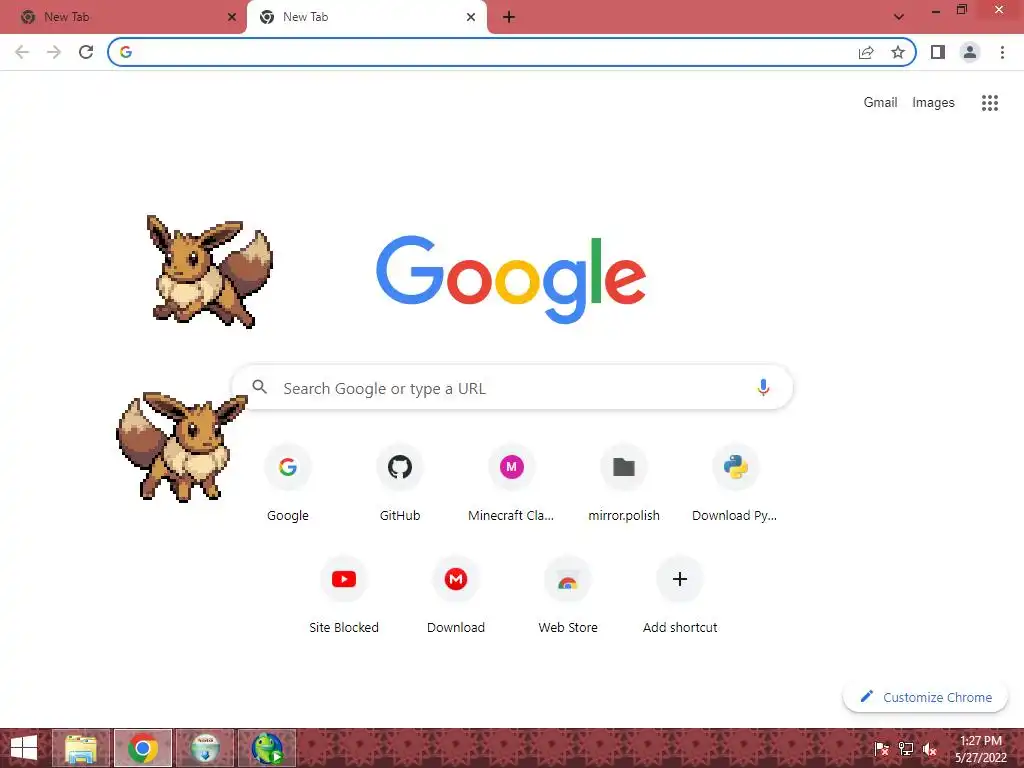Click the Google logo
The width and height of the screenshot is (1024, 768).
click(x=511, y=280)
